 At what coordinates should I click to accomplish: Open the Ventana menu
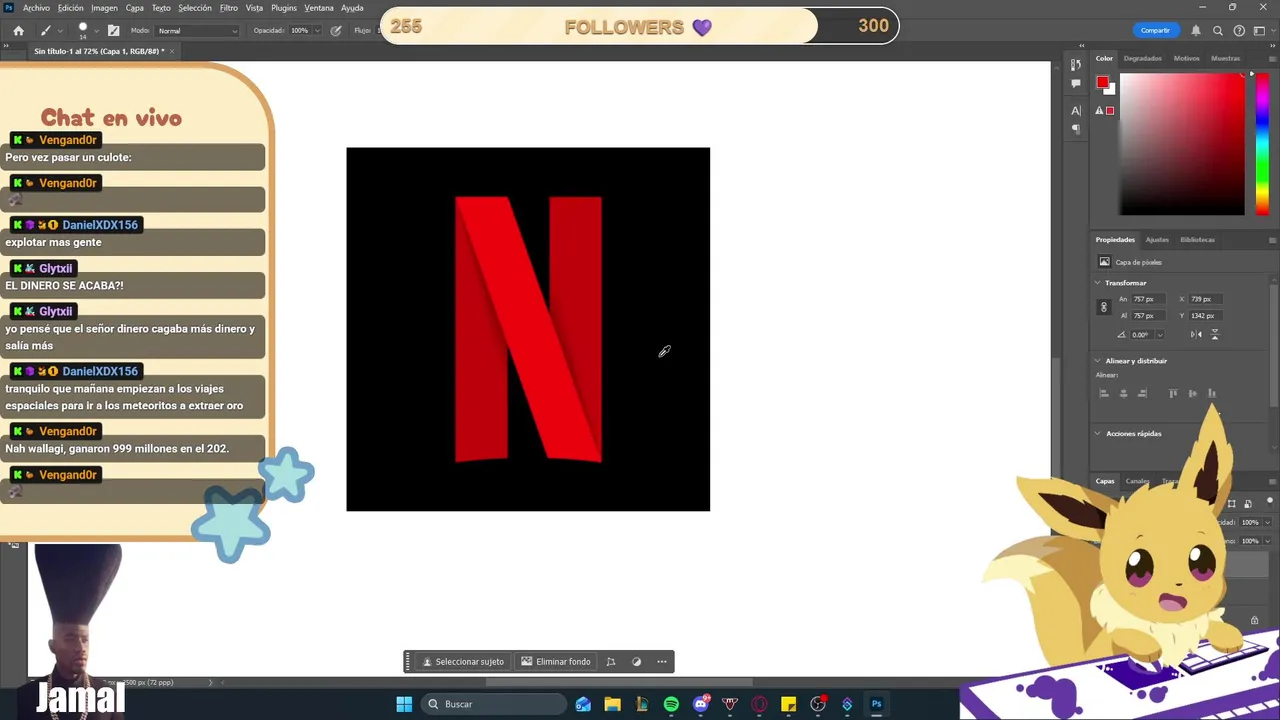point(319,8)
